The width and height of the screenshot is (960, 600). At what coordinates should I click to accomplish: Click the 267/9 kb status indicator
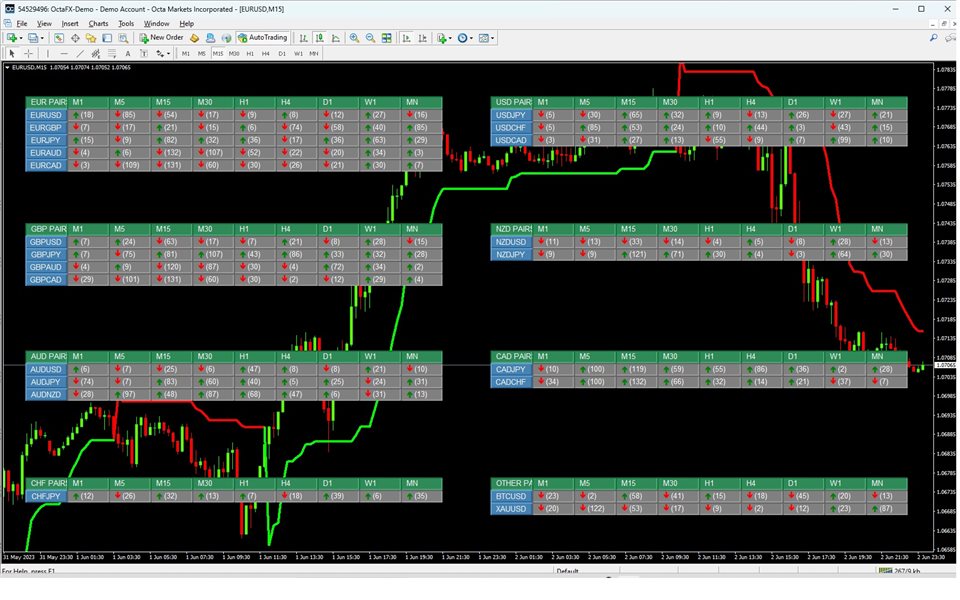900,571
